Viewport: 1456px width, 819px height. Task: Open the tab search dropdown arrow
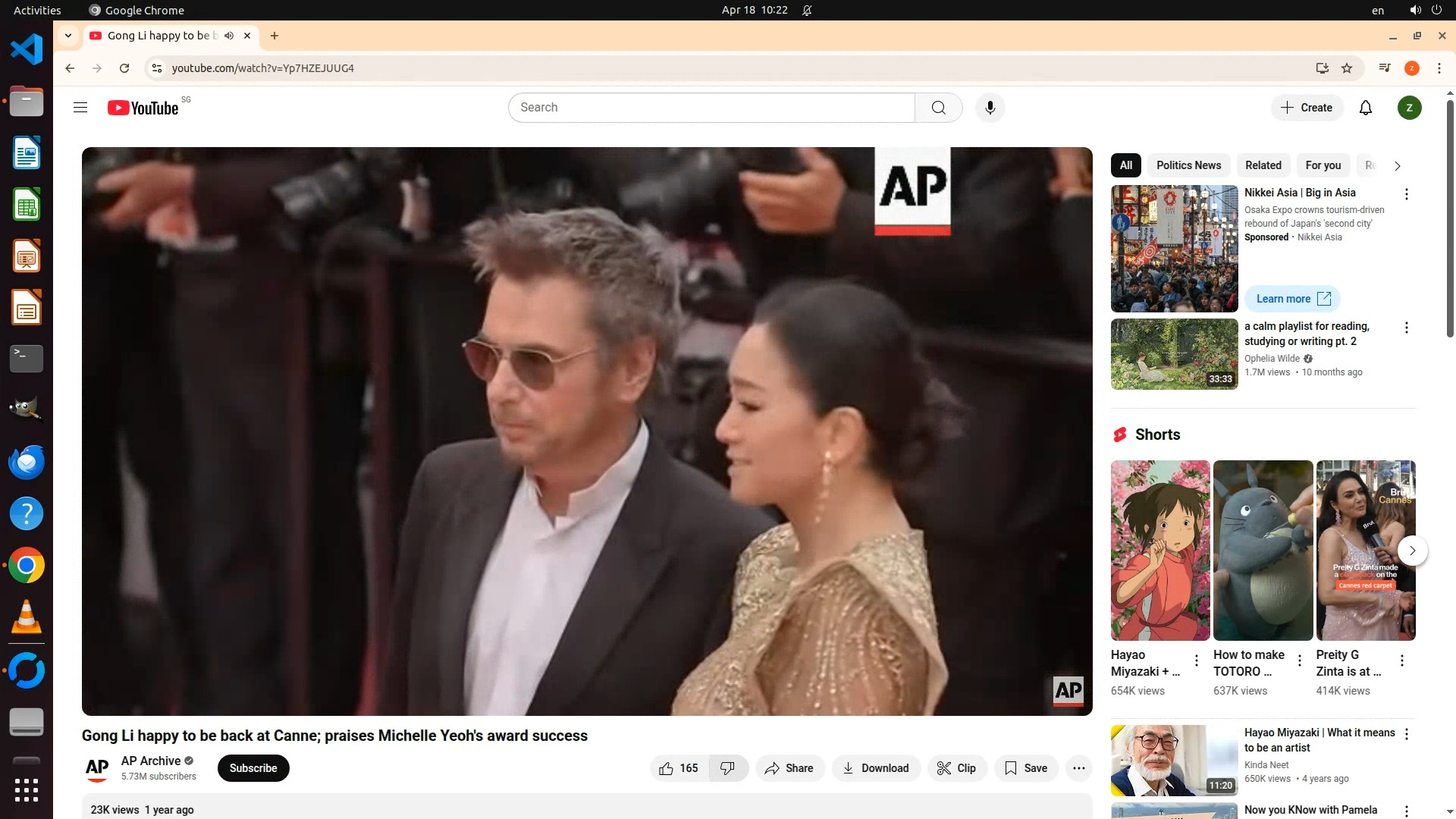tap(68, 36)
